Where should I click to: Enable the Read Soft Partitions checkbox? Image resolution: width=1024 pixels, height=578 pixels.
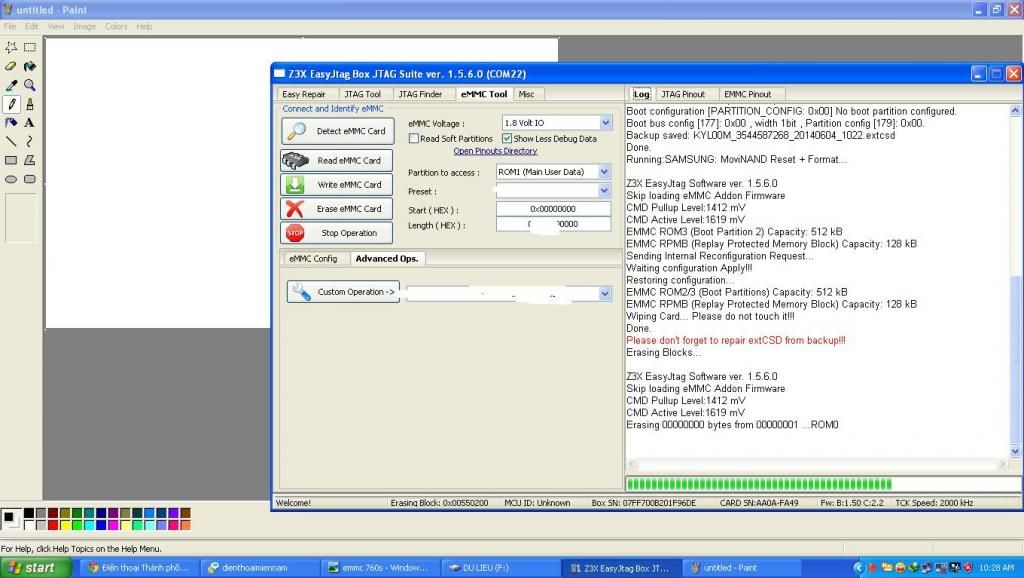(x=413, y=138)
